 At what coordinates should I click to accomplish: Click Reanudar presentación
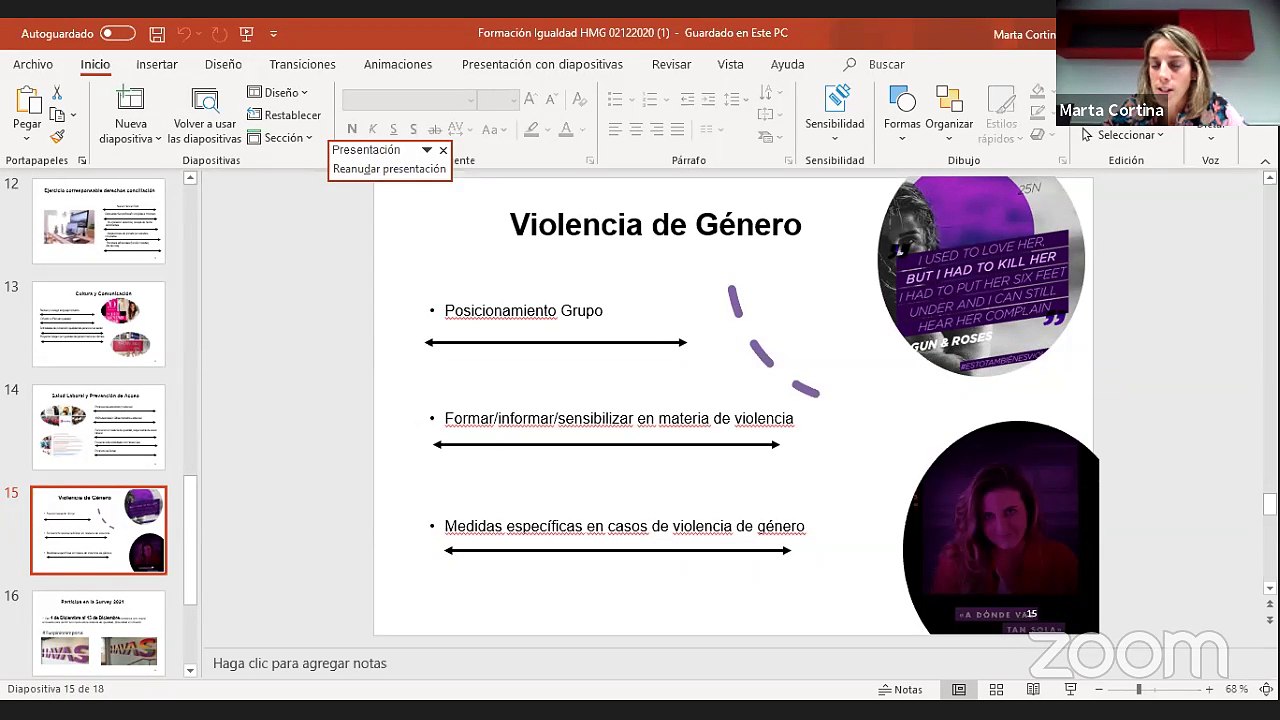pyautogui.click(x=389, y=169)
